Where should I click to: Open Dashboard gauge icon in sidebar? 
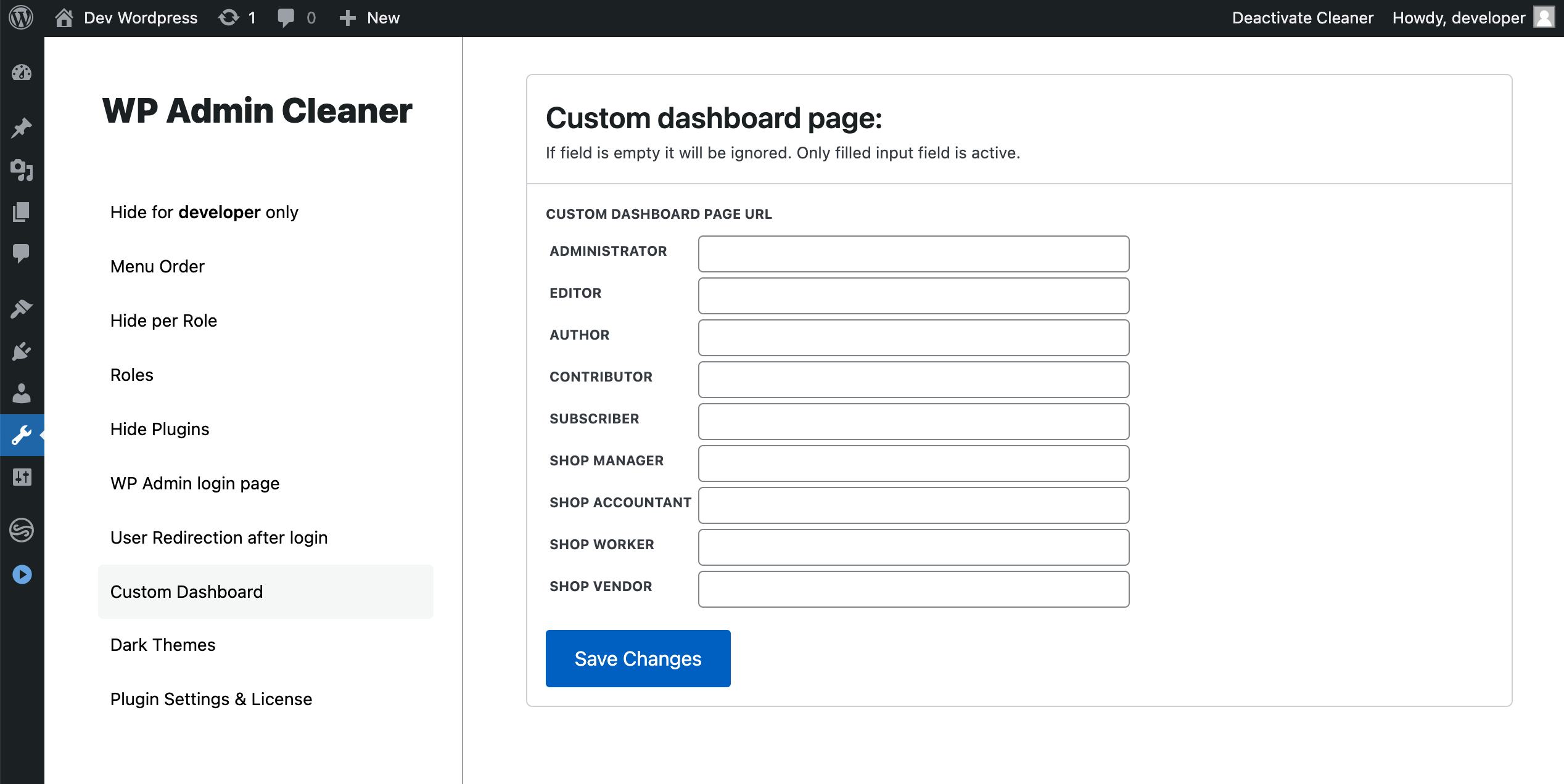pos(22,73)
